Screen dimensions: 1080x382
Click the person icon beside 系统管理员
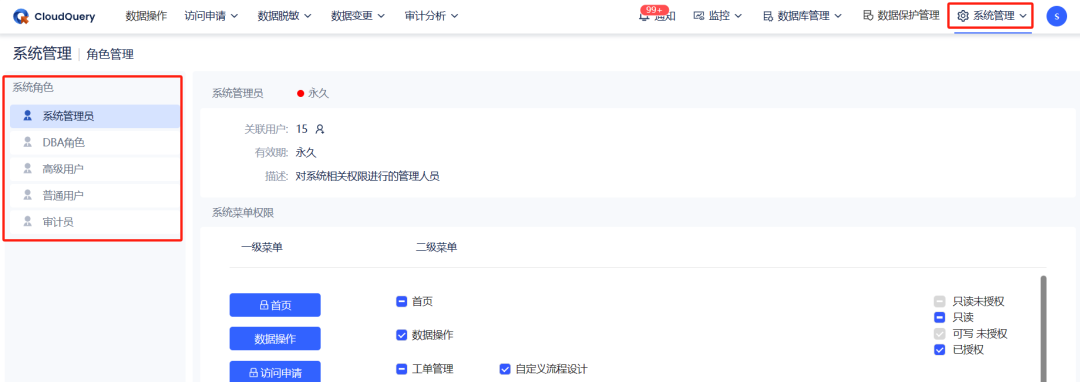click(28, 116)
